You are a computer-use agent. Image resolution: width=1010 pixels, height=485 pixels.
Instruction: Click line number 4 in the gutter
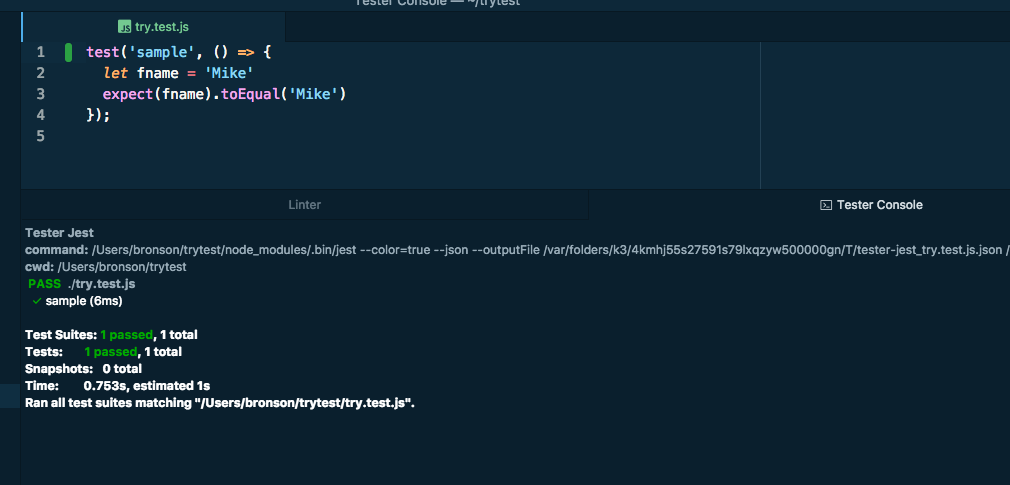(x=41, y=115)
